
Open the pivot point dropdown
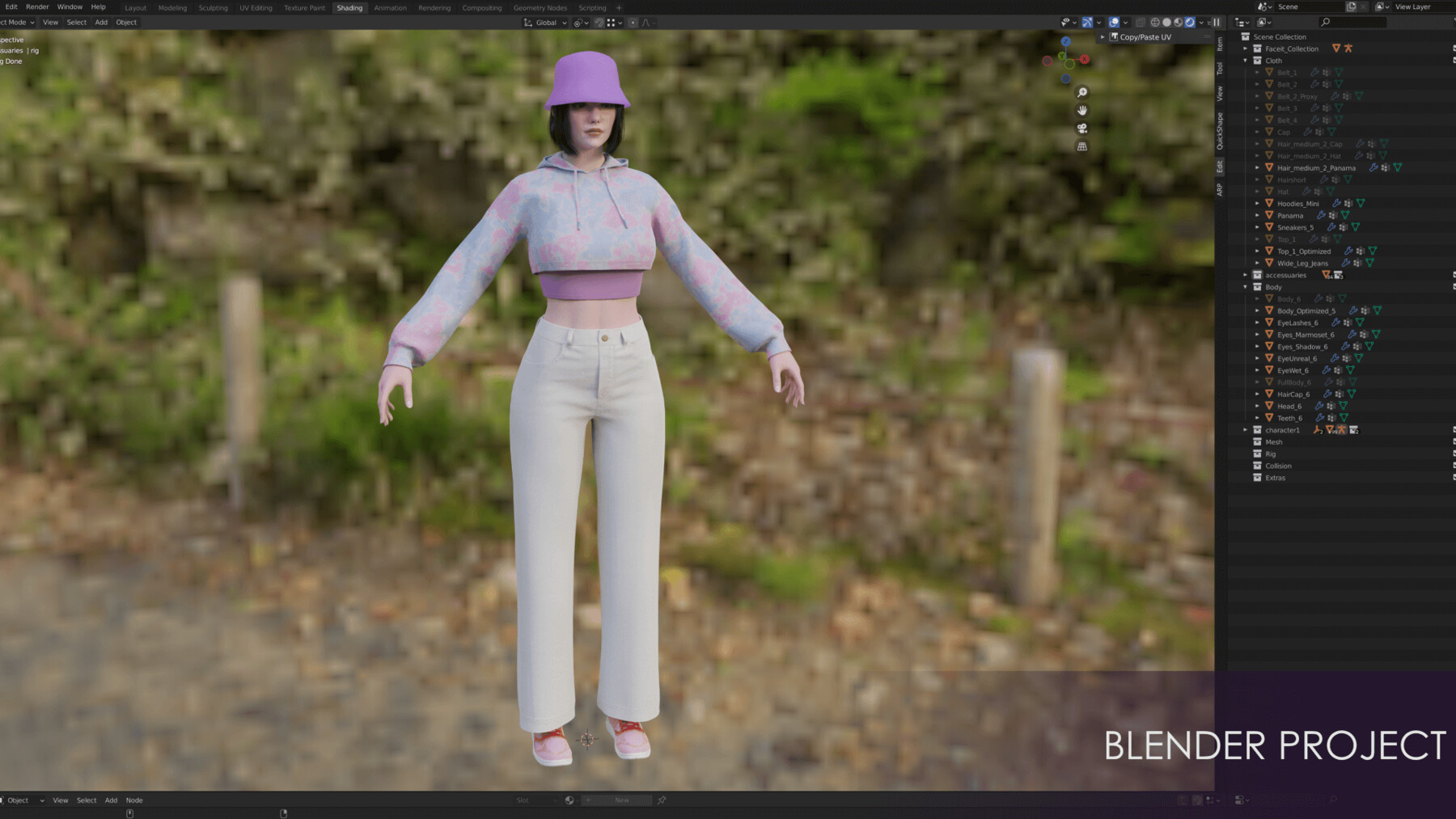581,23
